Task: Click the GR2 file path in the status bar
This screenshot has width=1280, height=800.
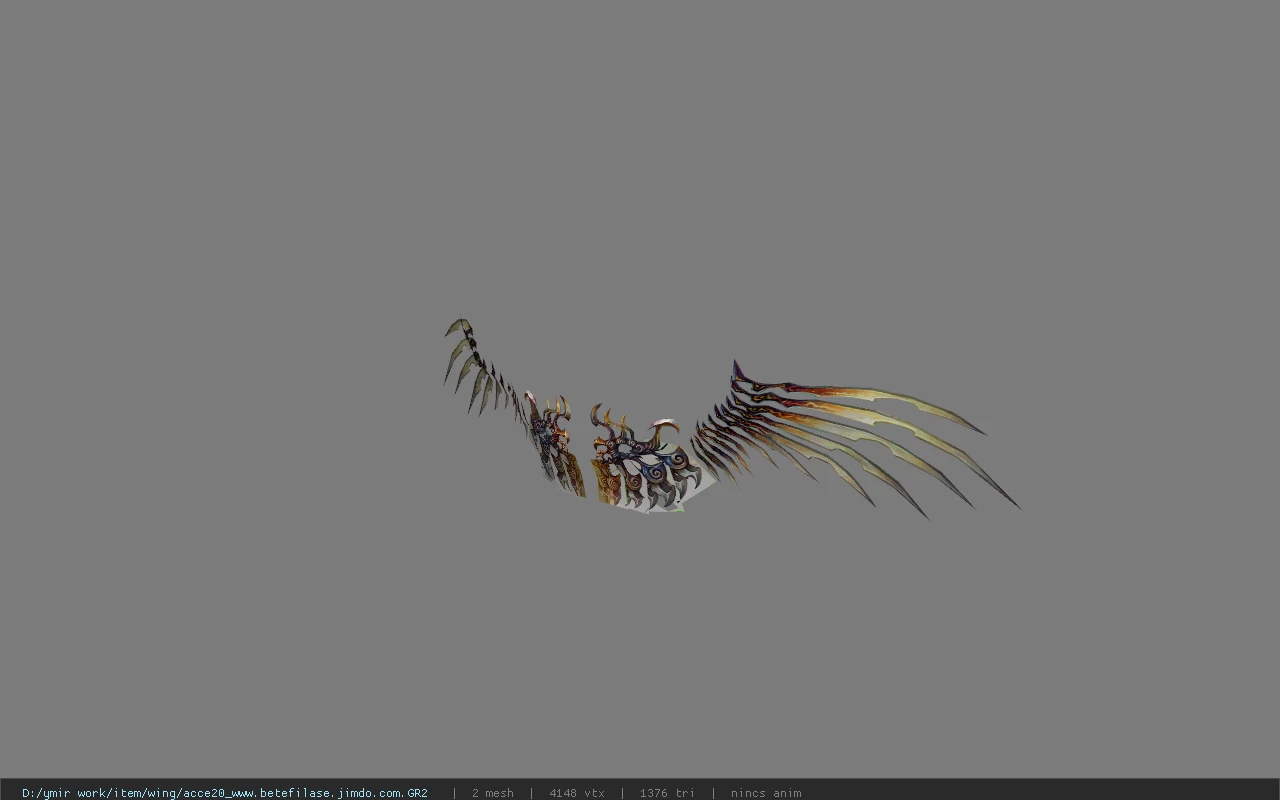Action: click(225, 793)
